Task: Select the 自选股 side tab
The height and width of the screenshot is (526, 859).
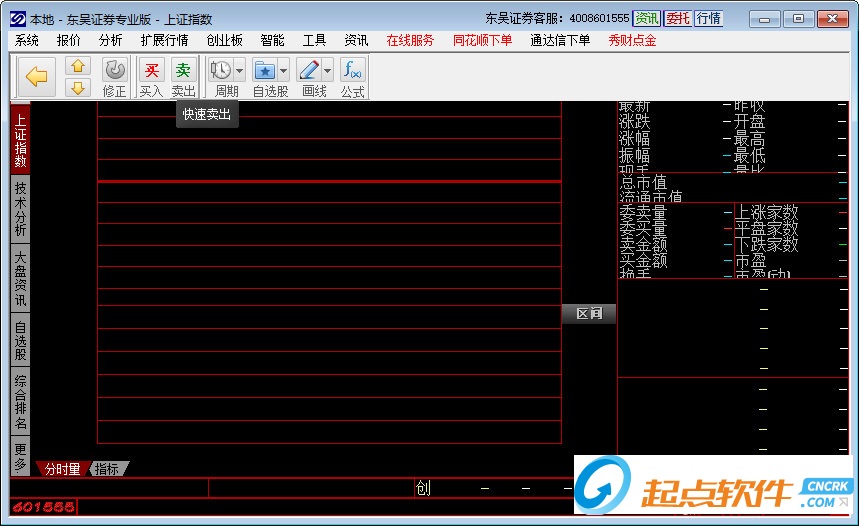Action: click(x=20, y=340)
